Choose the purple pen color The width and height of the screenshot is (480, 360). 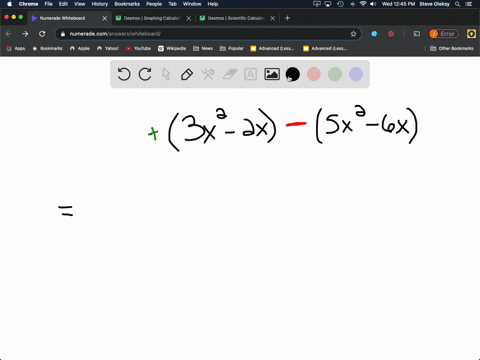(x=356, y=74)
